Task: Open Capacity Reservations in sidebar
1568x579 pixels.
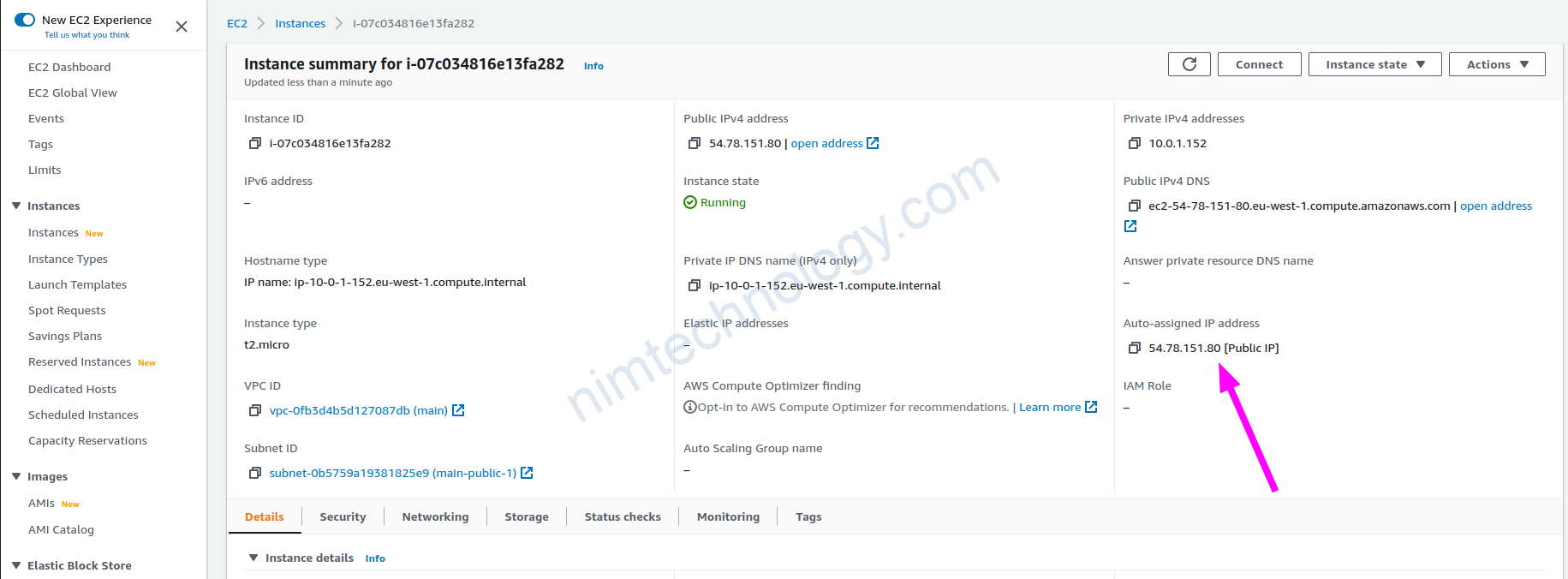Action: [x=87, y=440]
